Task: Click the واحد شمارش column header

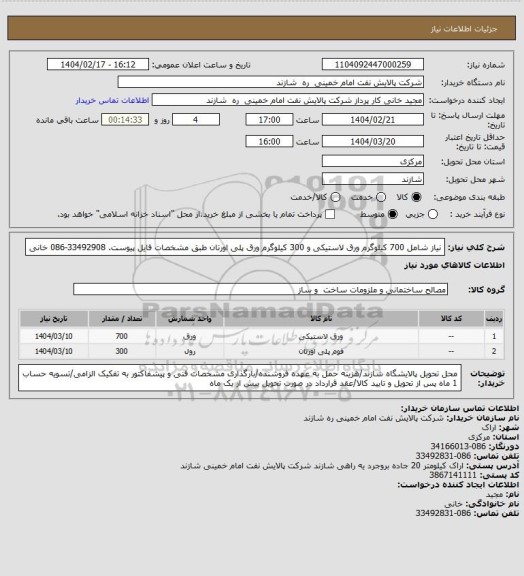Action: [x=190, y=318]
